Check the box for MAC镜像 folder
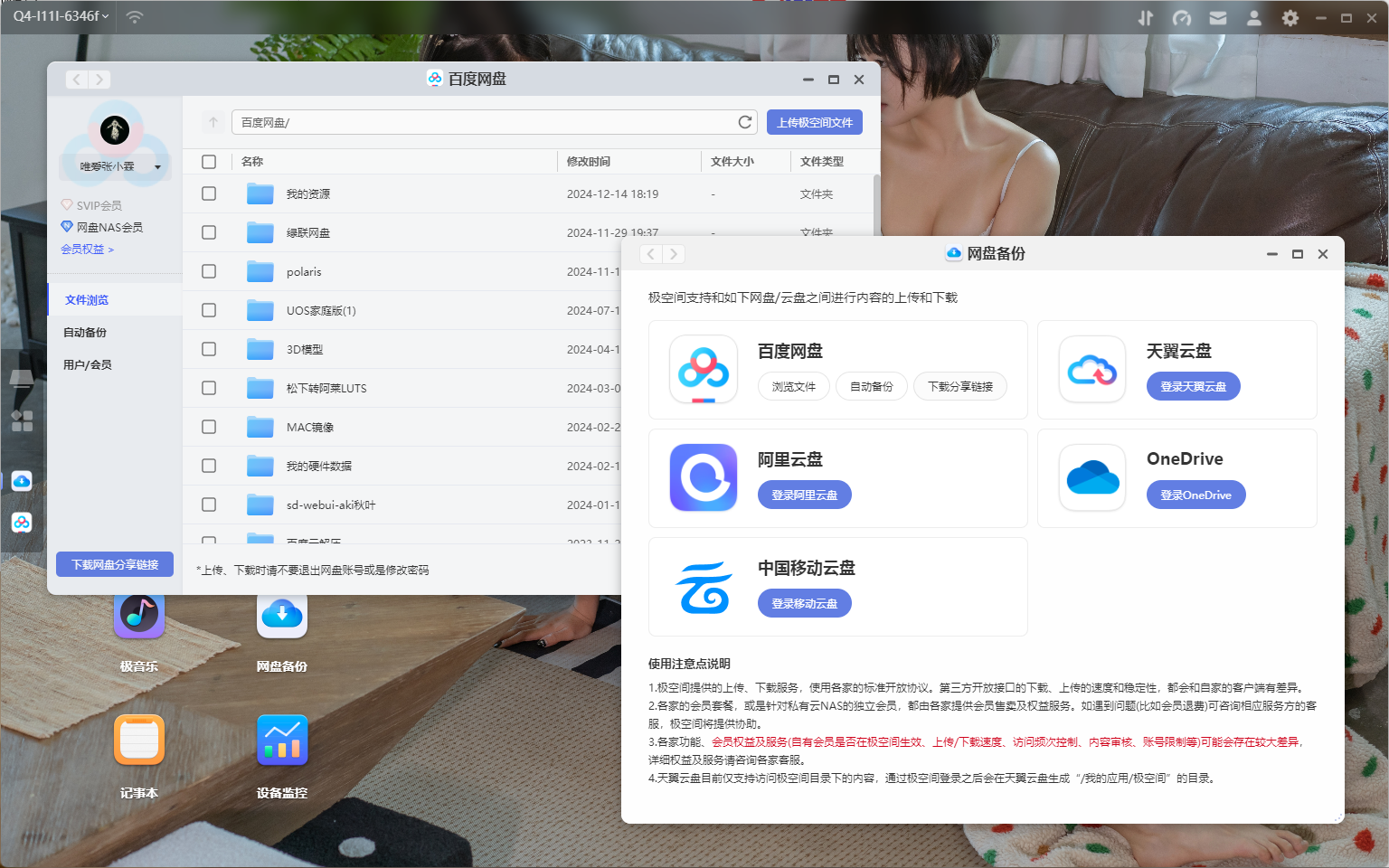1389x868 pixels. [x=209, y=427]
